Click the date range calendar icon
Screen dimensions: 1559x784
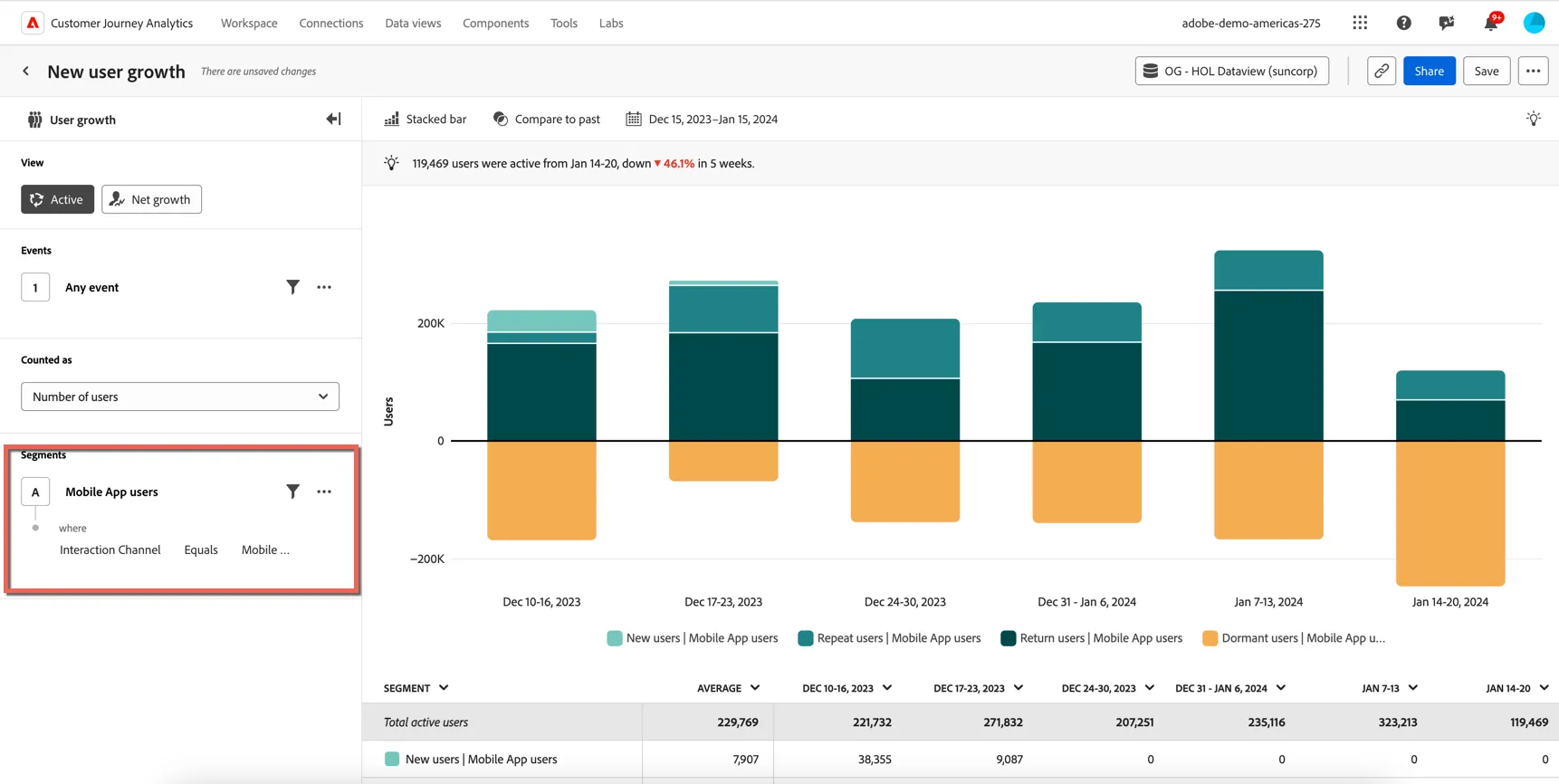(x=634, y=119)
